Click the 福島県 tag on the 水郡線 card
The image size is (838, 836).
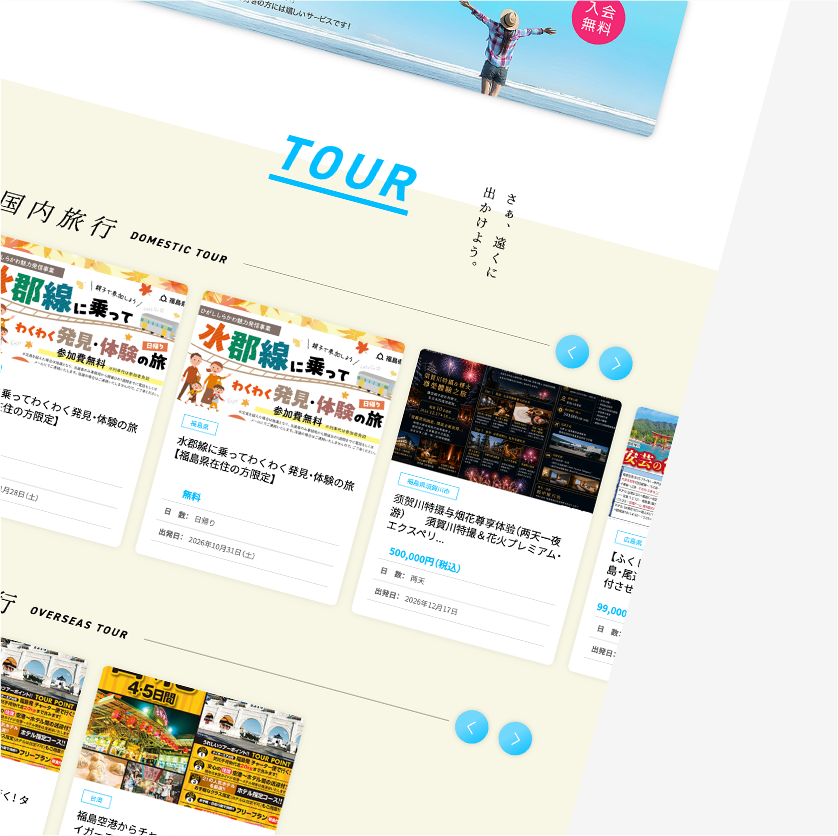(199, 425)
